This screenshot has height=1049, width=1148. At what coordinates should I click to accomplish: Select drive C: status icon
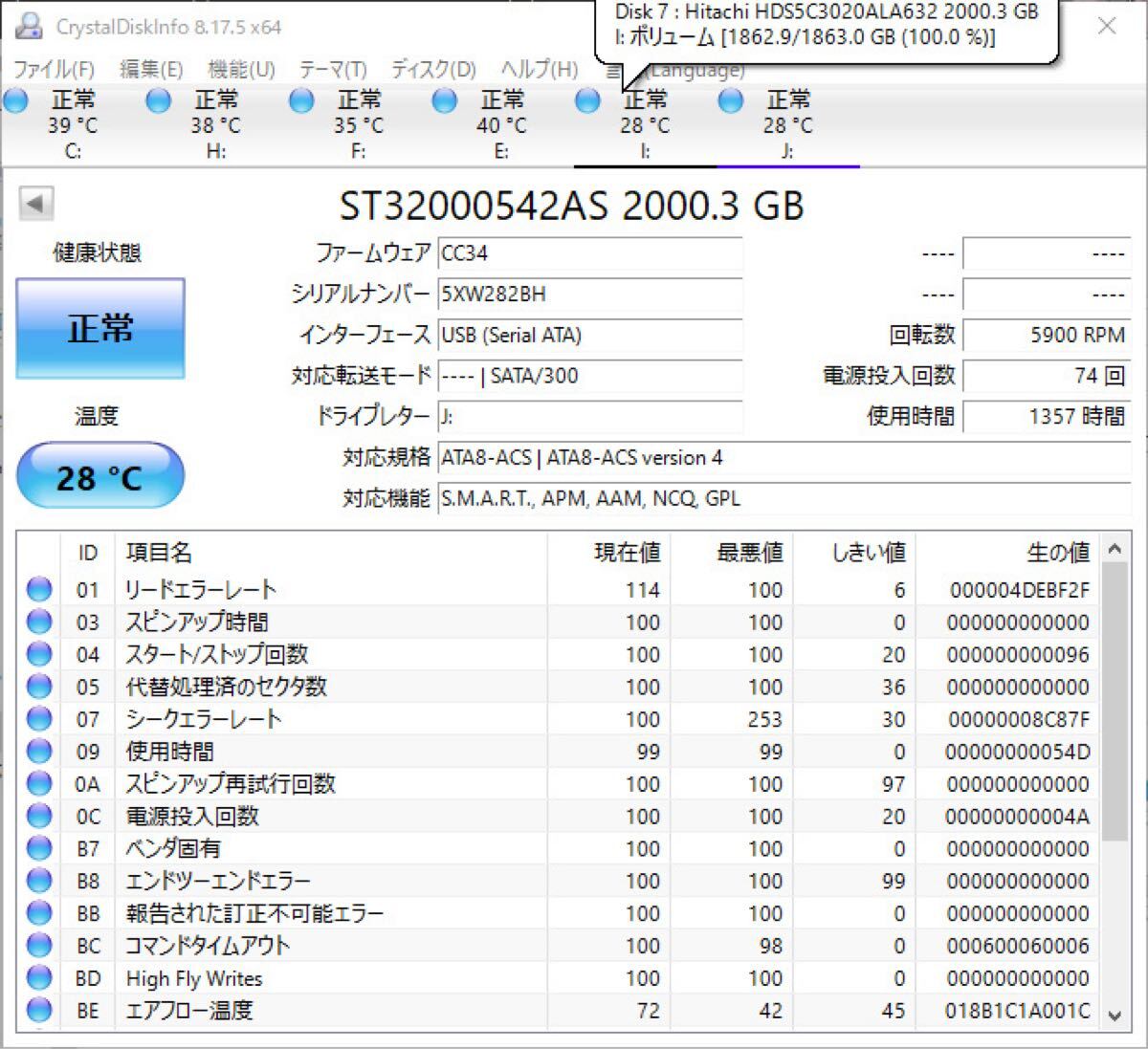point(16,100)
